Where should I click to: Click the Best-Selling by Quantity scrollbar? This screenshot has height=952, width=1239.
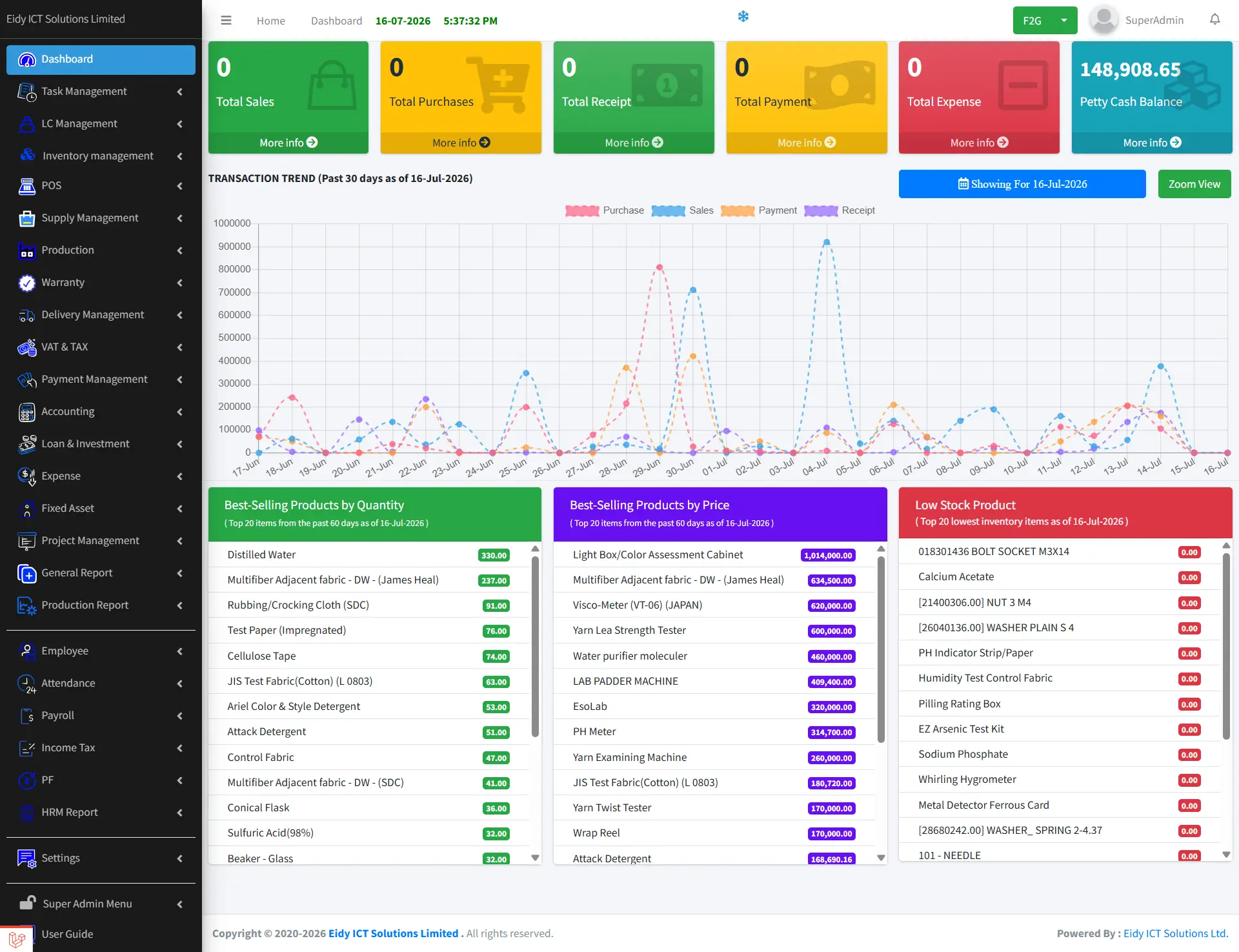point(535,645)
